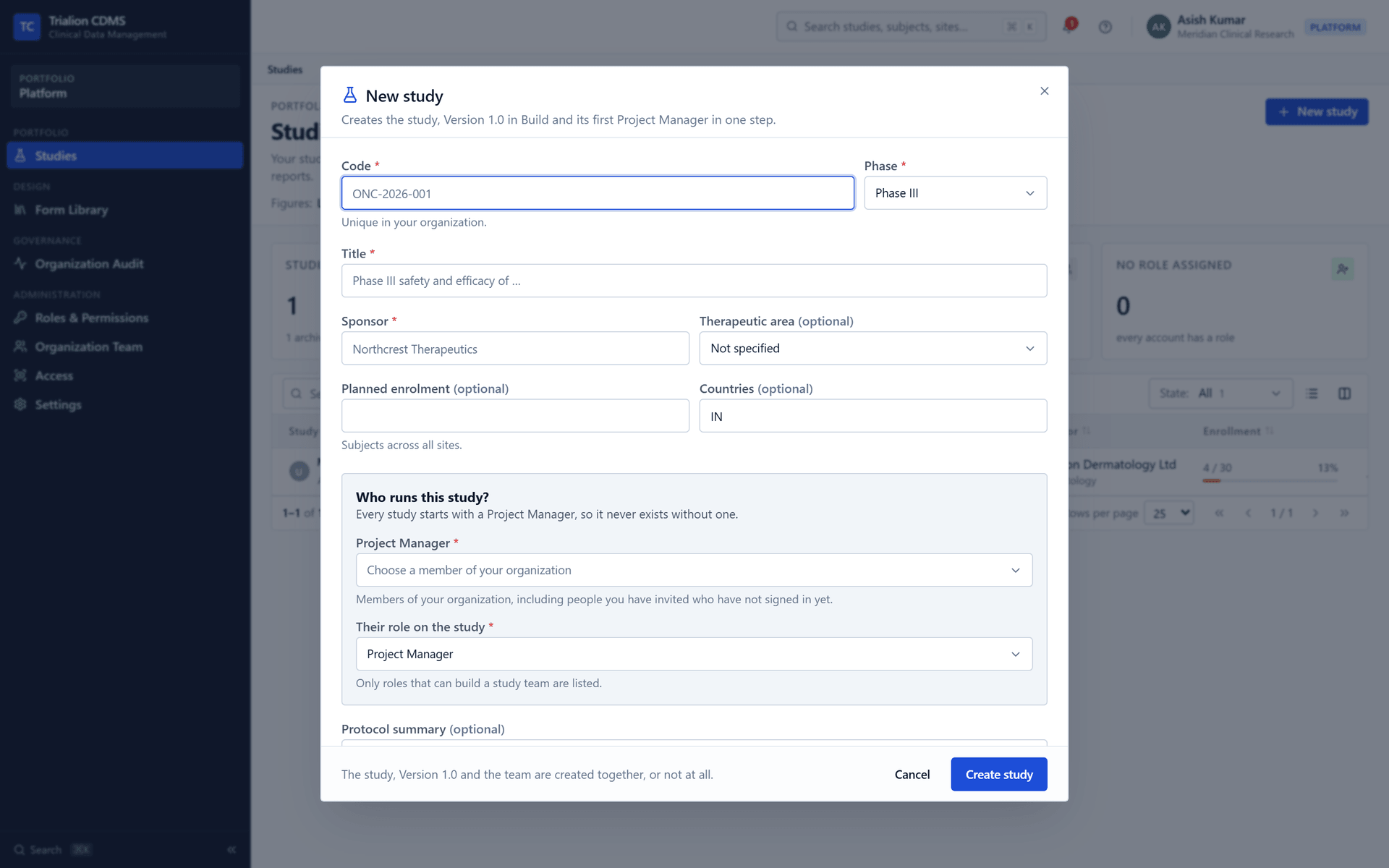The width and height of the screenshot is (1389, 868).
Task: Open the rows per page 25 dropdown
Action: click(1170, 513)
